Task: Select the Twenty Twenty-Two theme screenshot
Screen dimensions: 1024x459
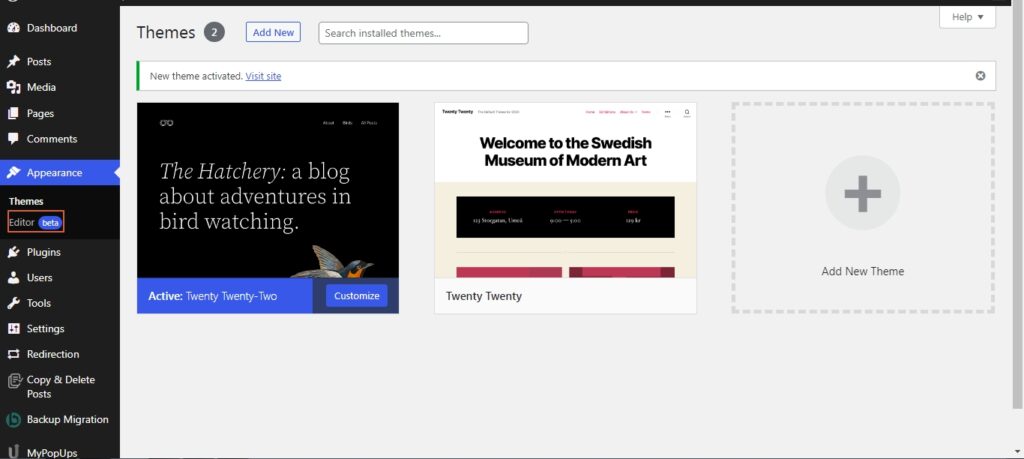Action: click(268, 190)
